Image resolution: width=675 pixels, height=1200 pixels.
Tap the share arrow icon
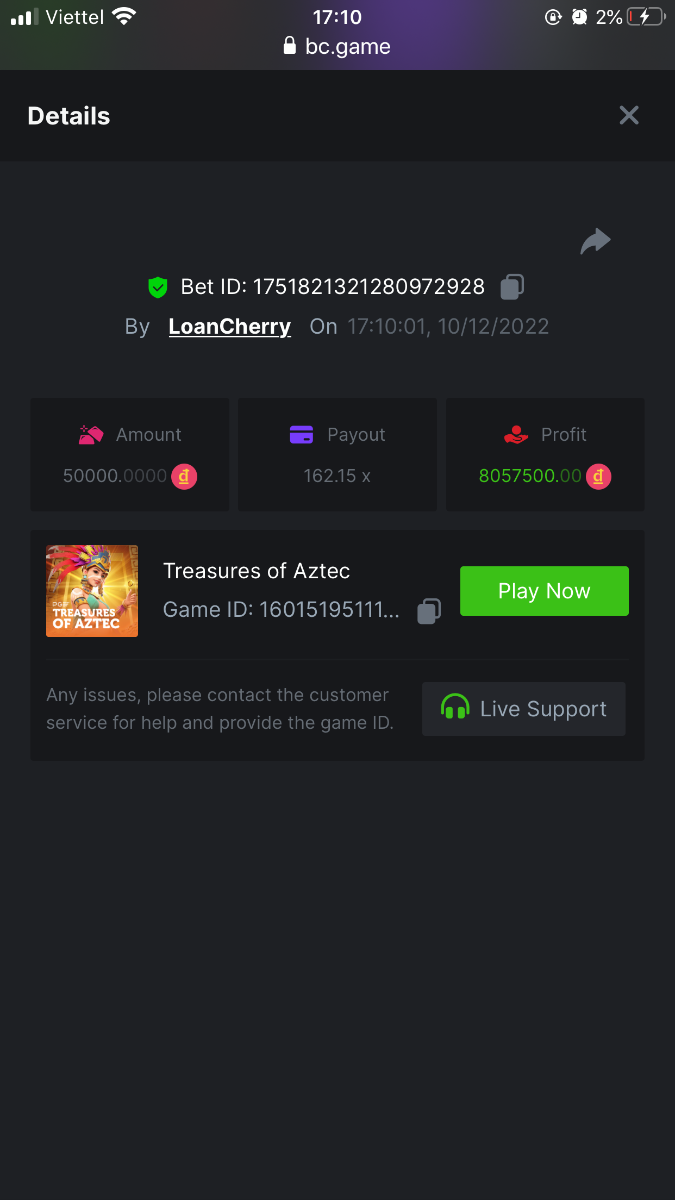point(595,241)
